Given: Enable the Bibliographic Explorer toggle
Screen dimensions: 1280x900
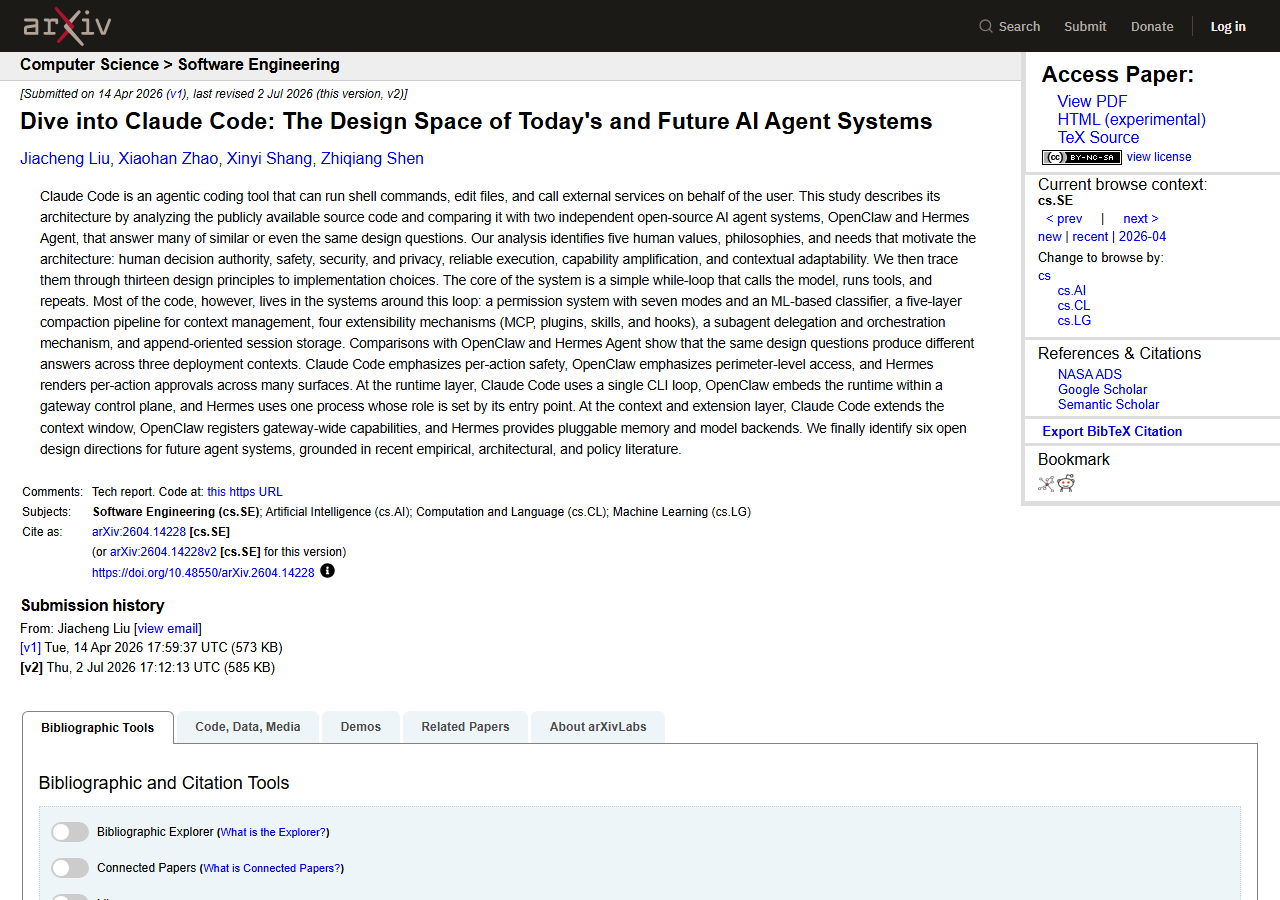Looking at the screenshot, I should (x=70, y=832).
